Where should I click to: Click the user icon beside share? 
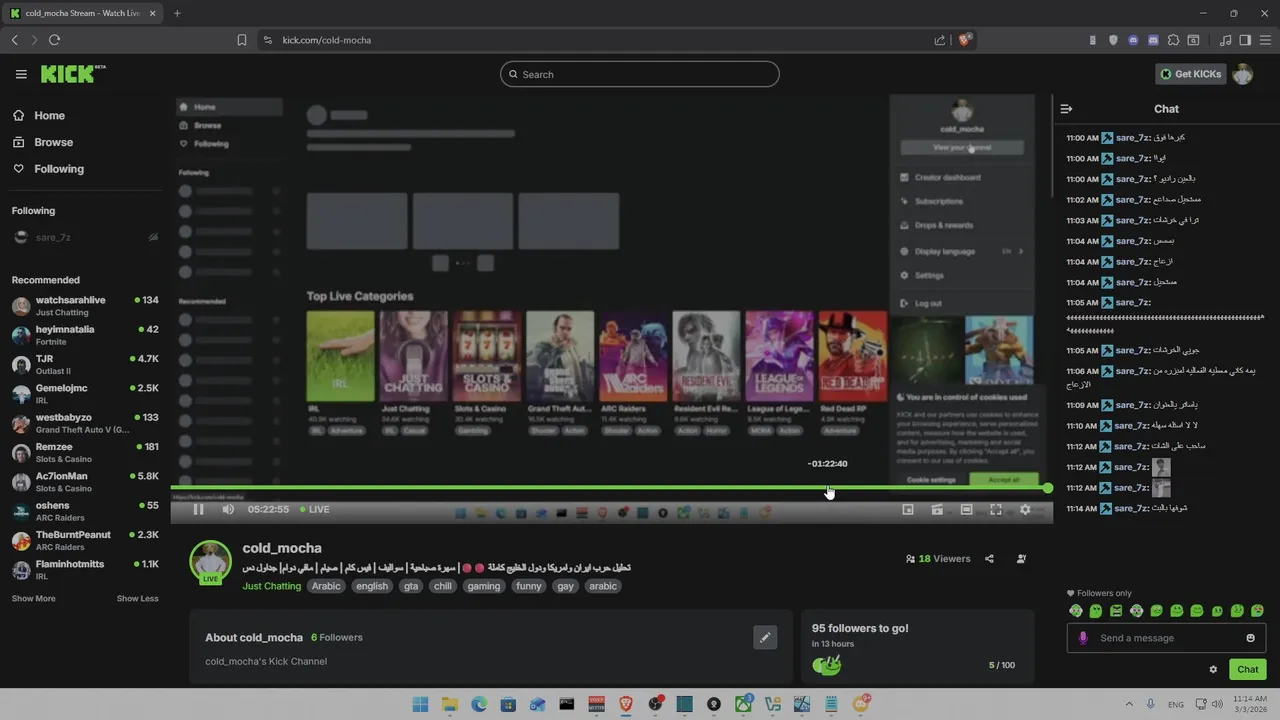[1021, 559]
